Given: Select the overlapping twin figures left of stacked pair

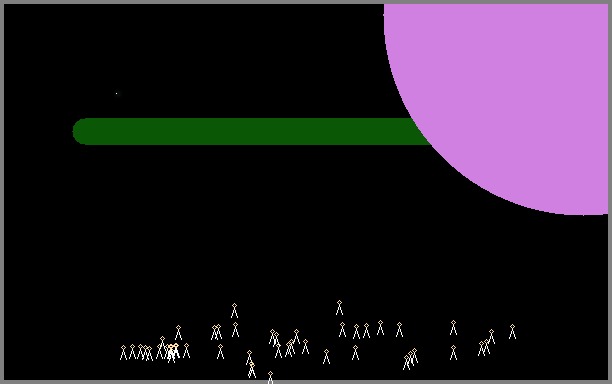Looking at the screenshot, I should [217, 332].
